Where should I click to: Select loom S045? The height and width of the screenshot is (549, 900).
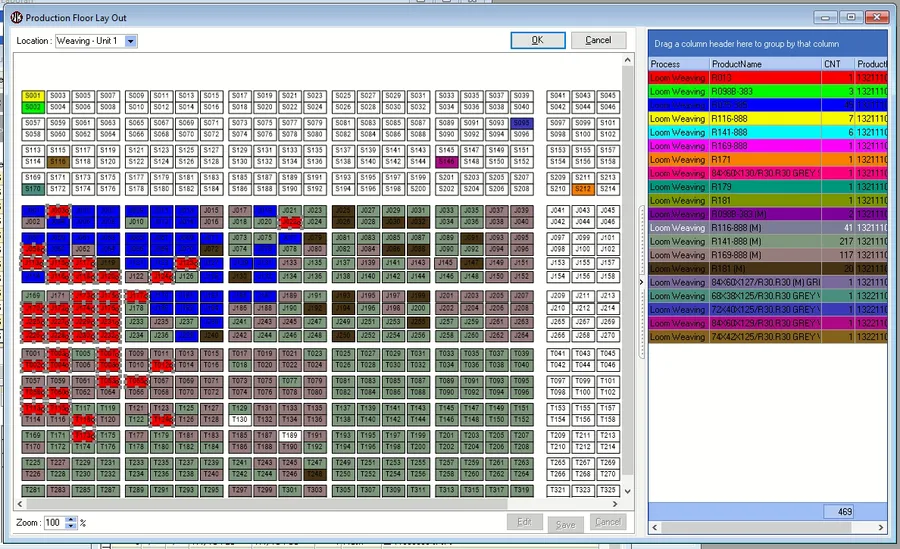point(608,95)
